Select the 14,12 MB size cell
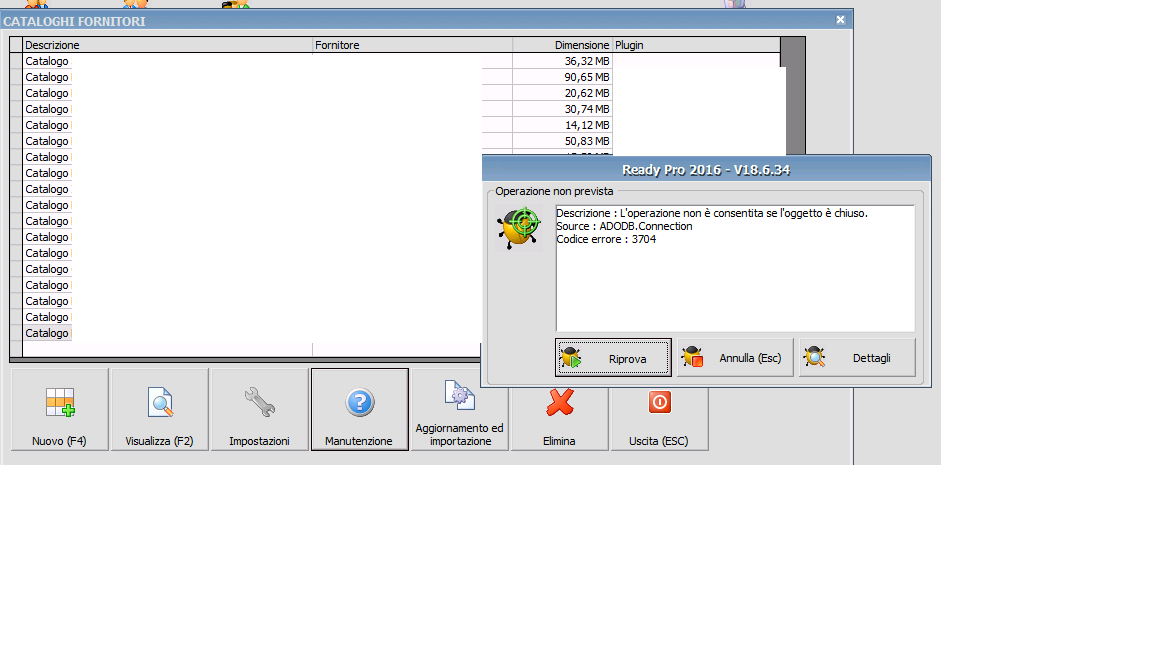The image size is (1152, 648). (x=562, y=126)
